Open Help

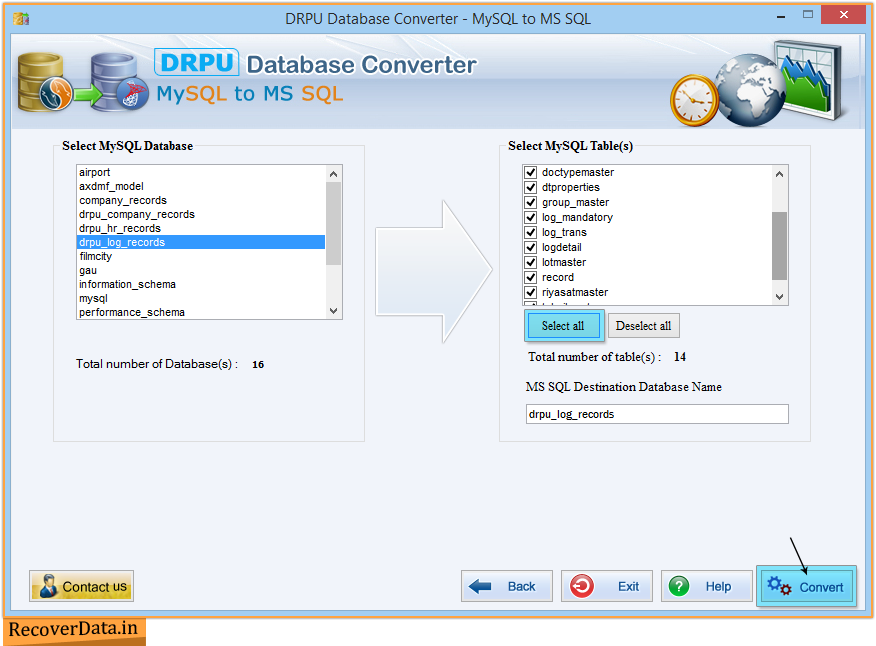tap(706, 586)
